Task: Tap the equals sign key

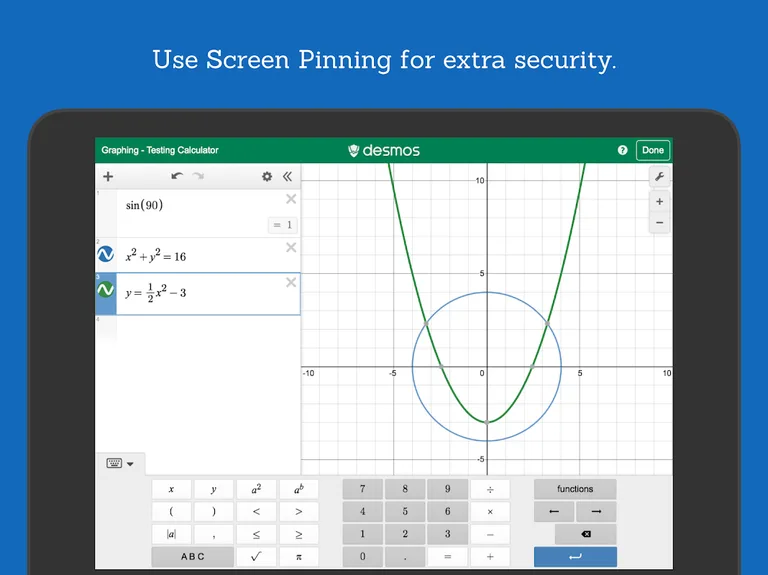Action: pos(448,556)
